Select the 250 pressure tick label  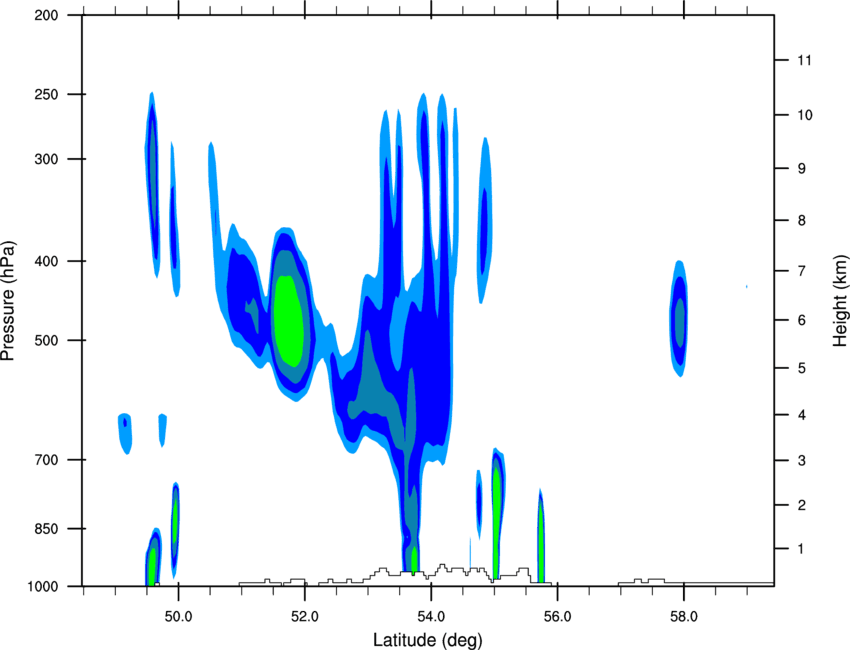coord(47,94)
